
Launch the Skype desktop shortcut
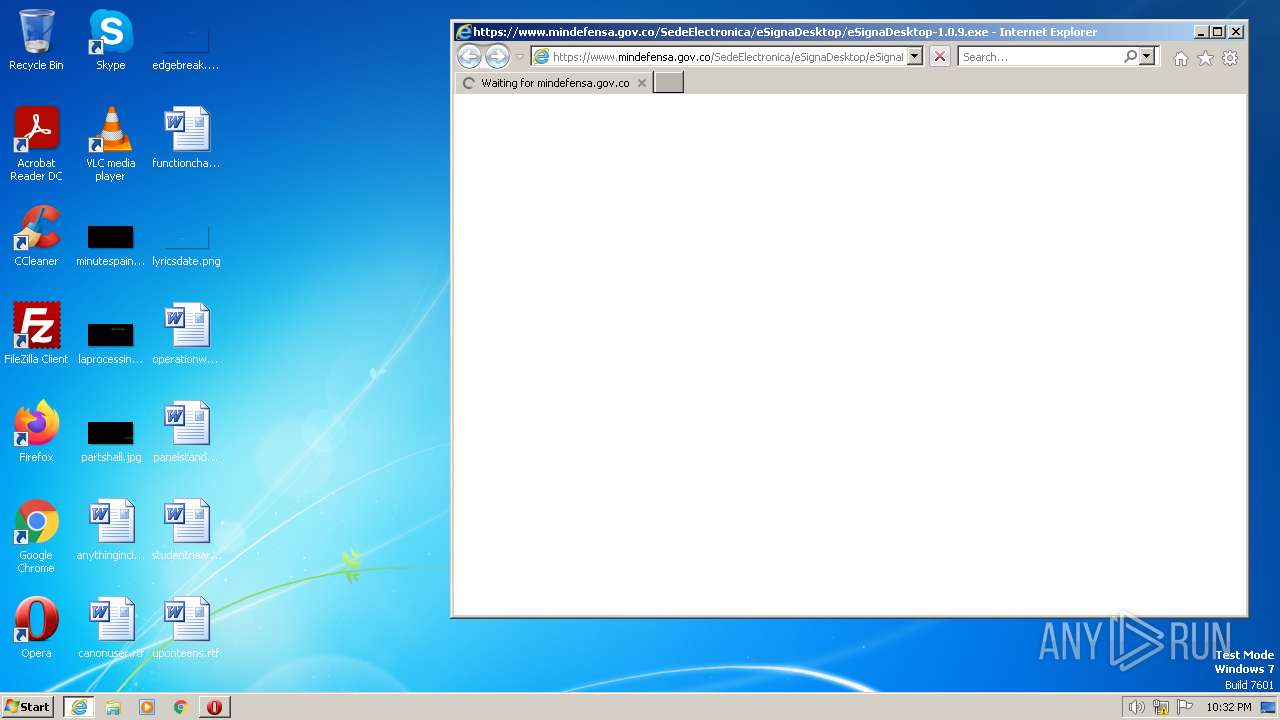point(111,40)
